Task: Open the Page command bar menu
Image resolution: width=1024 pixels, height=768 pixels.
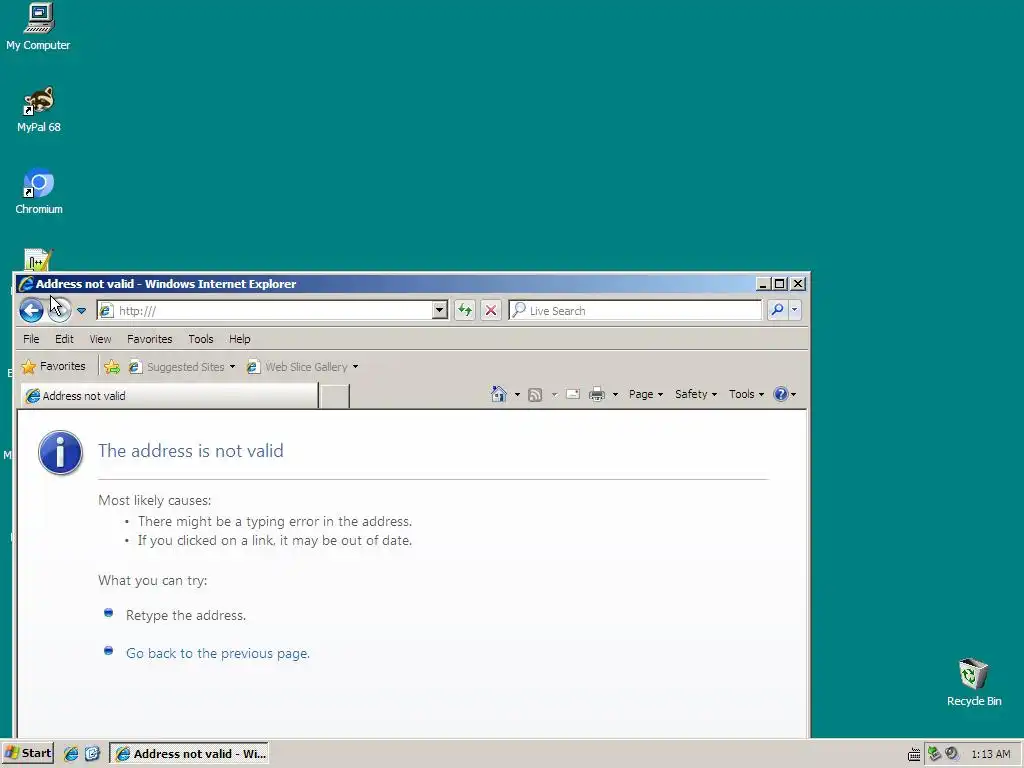Action: 646,394
